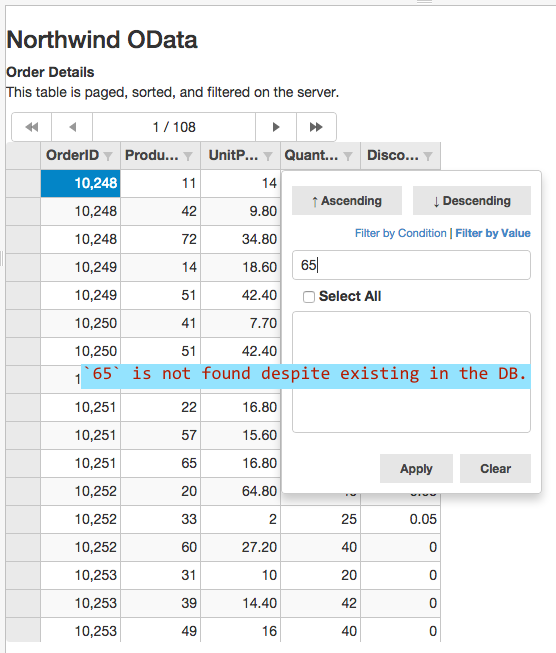556x653 pixels.
Task: Select unit price cell 15.60
Action: tap(240, 435)
